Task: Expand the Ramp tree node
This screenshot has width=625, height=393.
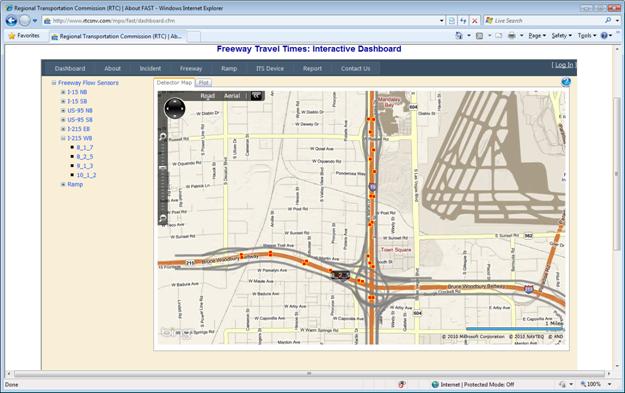Action: 63,185
